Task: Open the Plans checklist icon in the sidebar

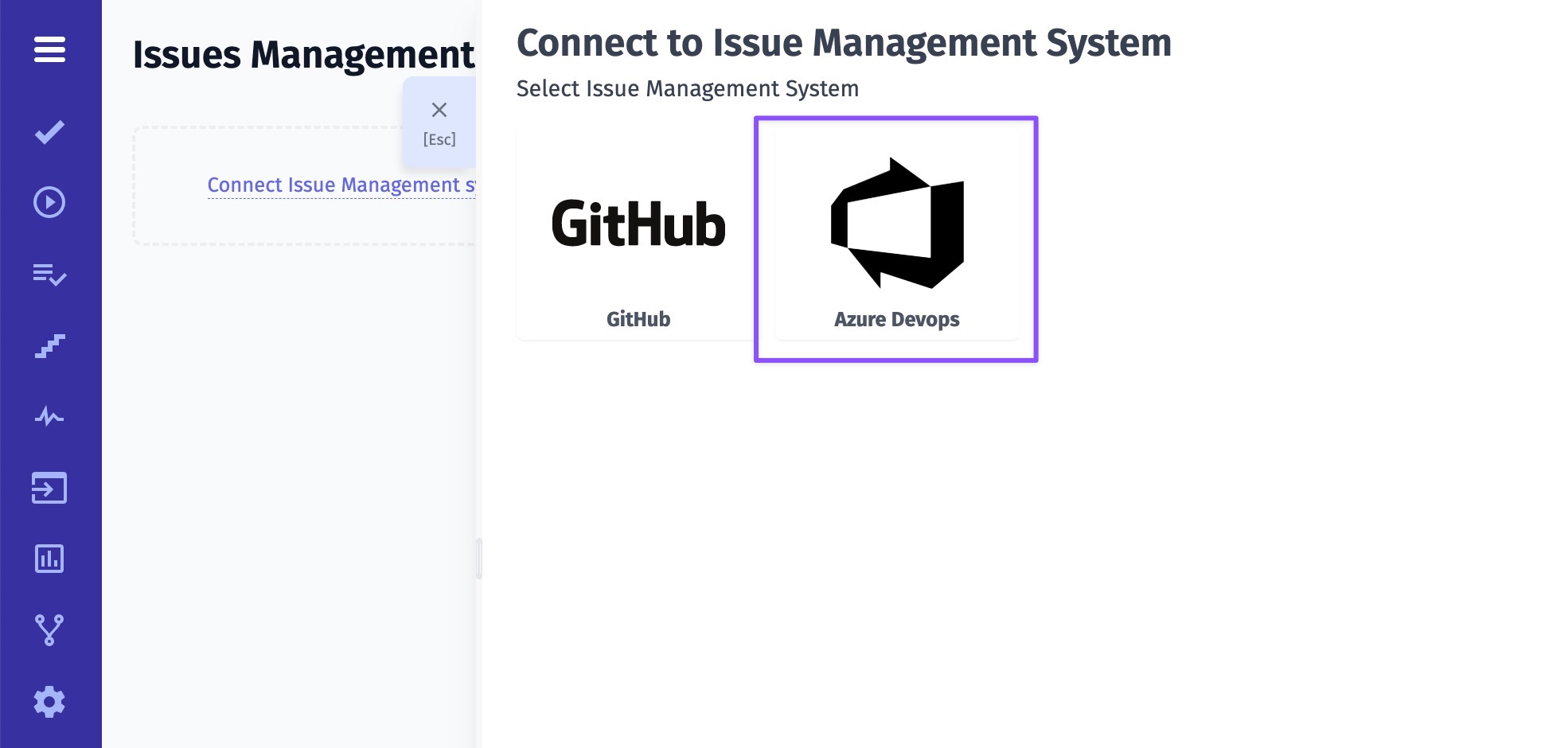Action: [x=49, y=275]
